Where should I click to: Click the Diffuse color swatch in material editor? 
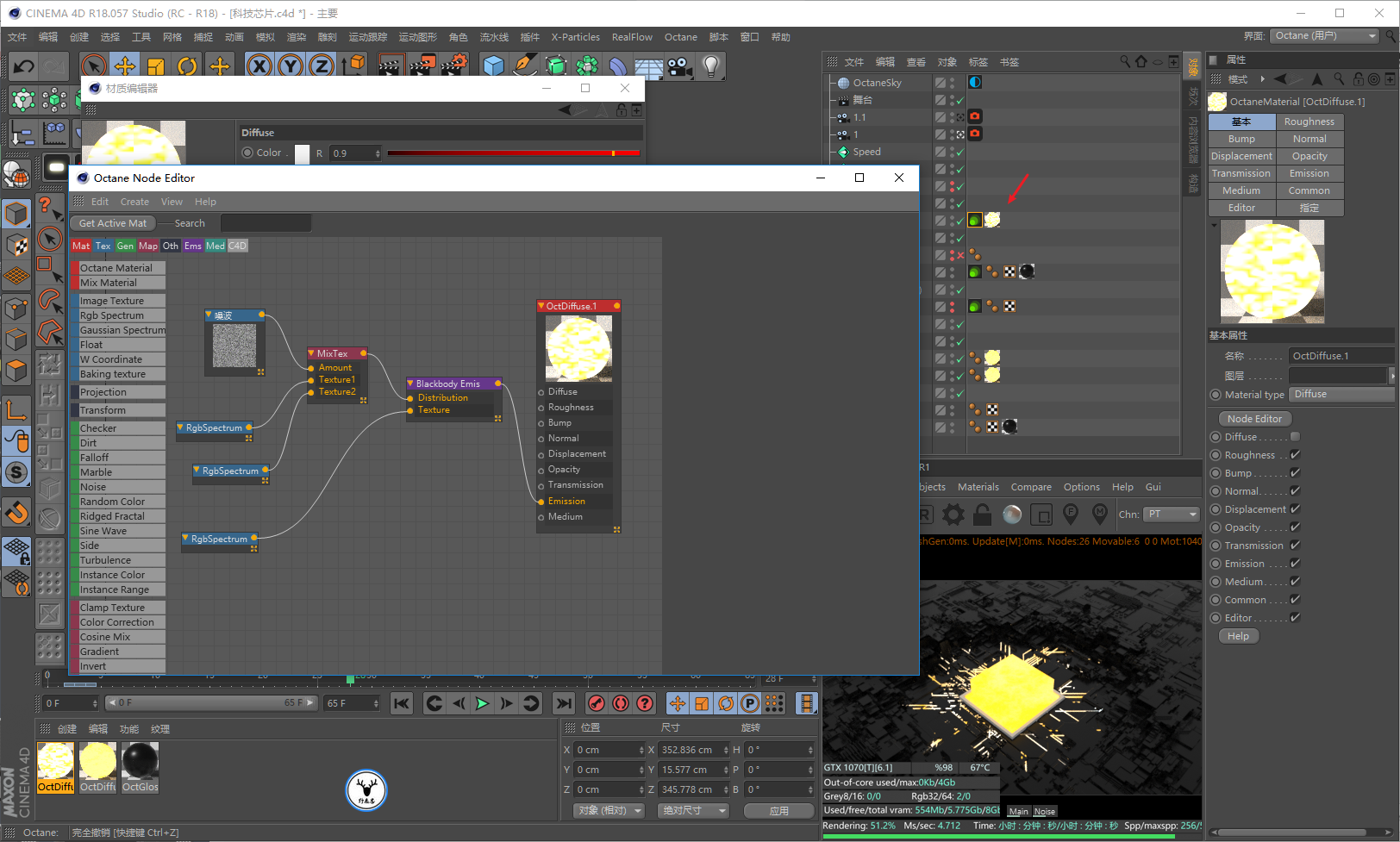click(x=303, y=153)
